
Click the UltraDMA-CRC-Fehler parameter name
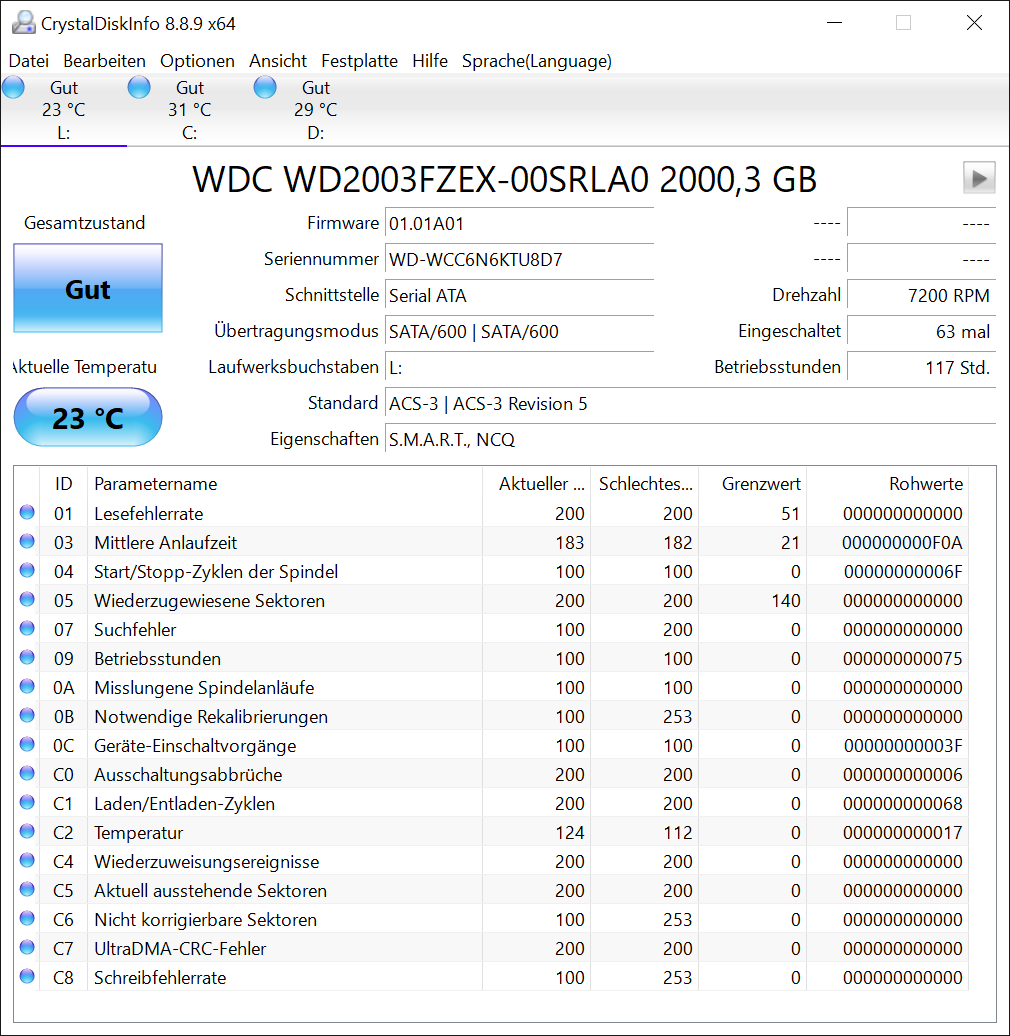180,949
